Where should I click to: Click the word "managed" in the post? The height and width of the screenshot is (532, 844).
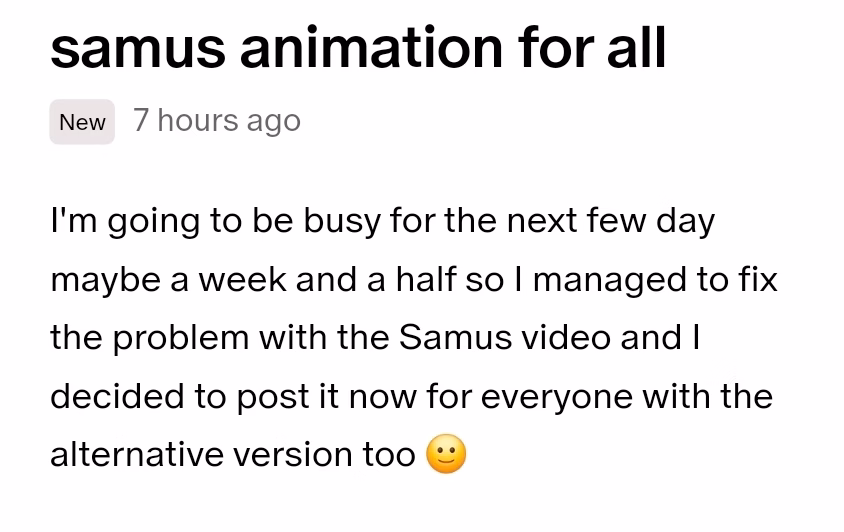tap(610, 281)
